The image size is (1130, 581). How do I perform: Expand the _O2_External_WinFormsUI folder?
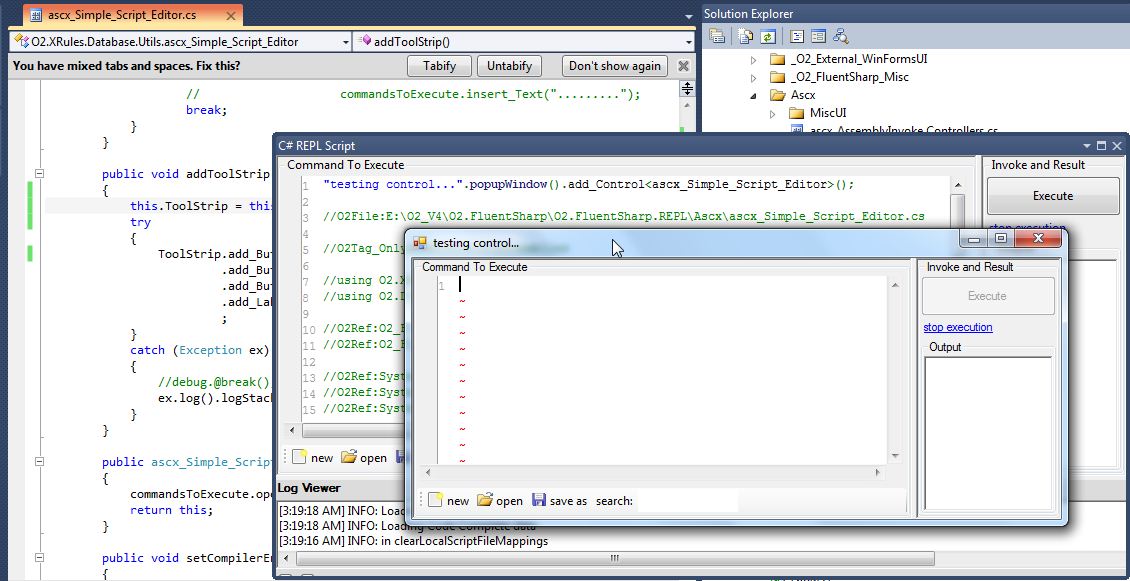pyautogui.click(x=754, y=59)
